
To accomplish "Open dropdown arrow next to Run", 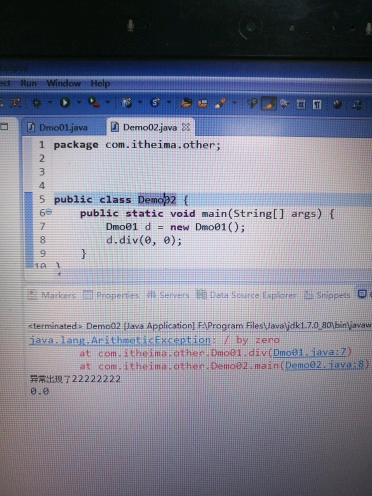I will (79, 102).
